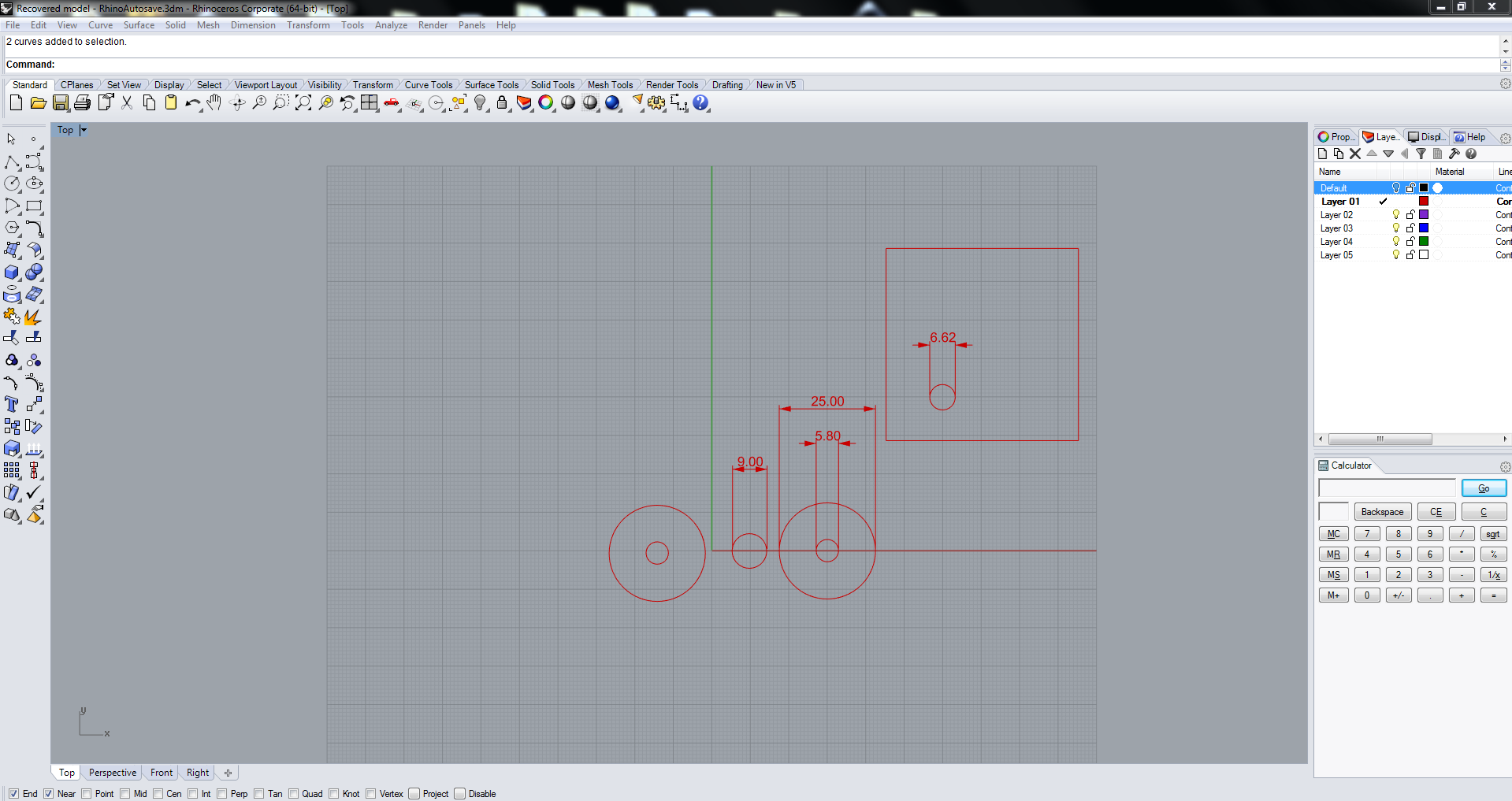1512x801 pixels.
Task: Click the hammer Tools icon in Layers panel
Action: tap(1454, 154)
